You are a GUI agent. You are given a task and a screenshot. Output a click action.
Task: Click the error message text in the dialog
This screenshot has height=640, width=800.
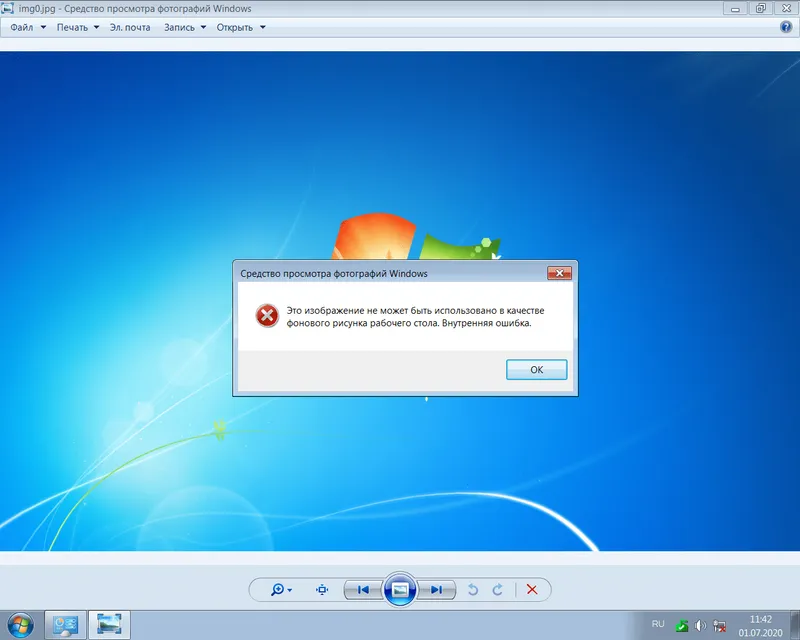[415, 316]
